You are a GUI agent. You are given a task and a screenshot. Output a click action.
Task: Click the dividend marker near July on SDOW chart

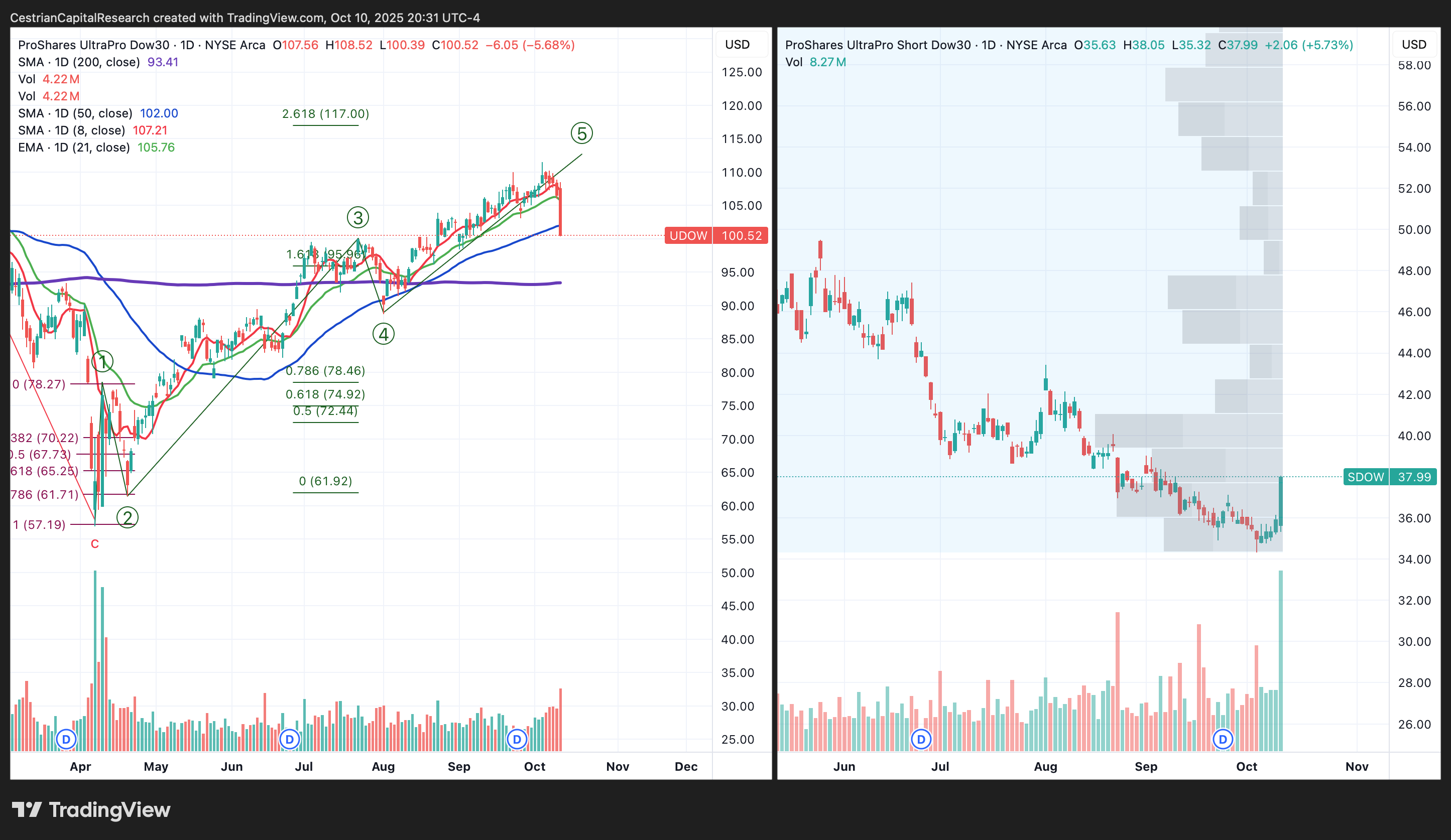921,739
